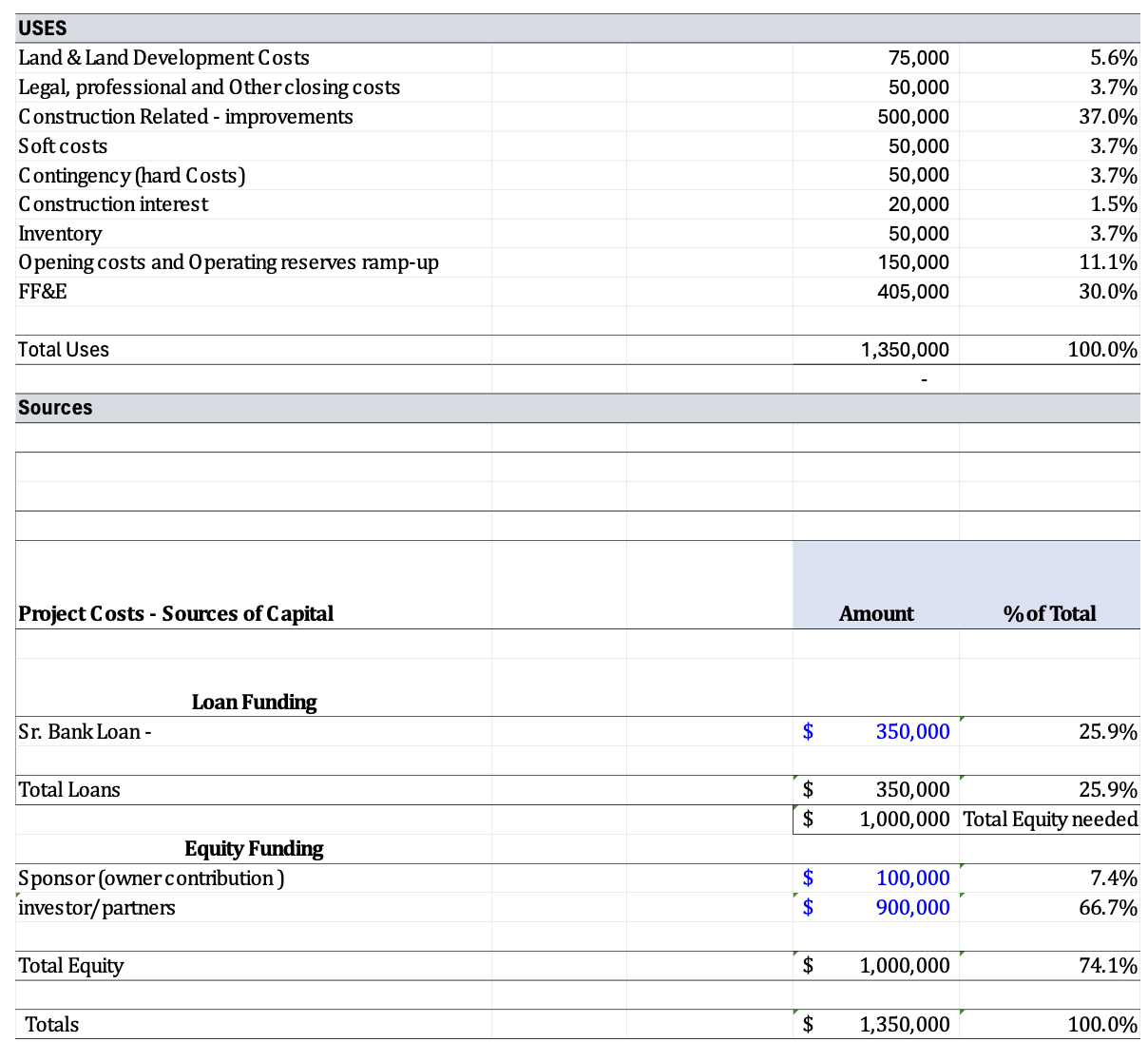1148x1042 pixels.
Task: Click the 25.9% Sr. Bank Loan percentage
Action: click(1108, 732)
